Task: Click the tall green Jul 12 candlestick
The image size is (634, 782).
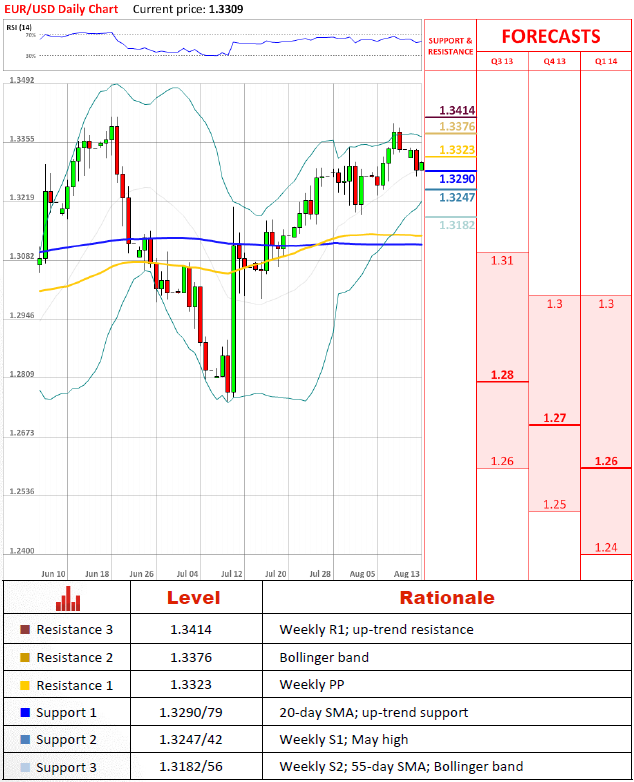Action: [x=233, y=319]
